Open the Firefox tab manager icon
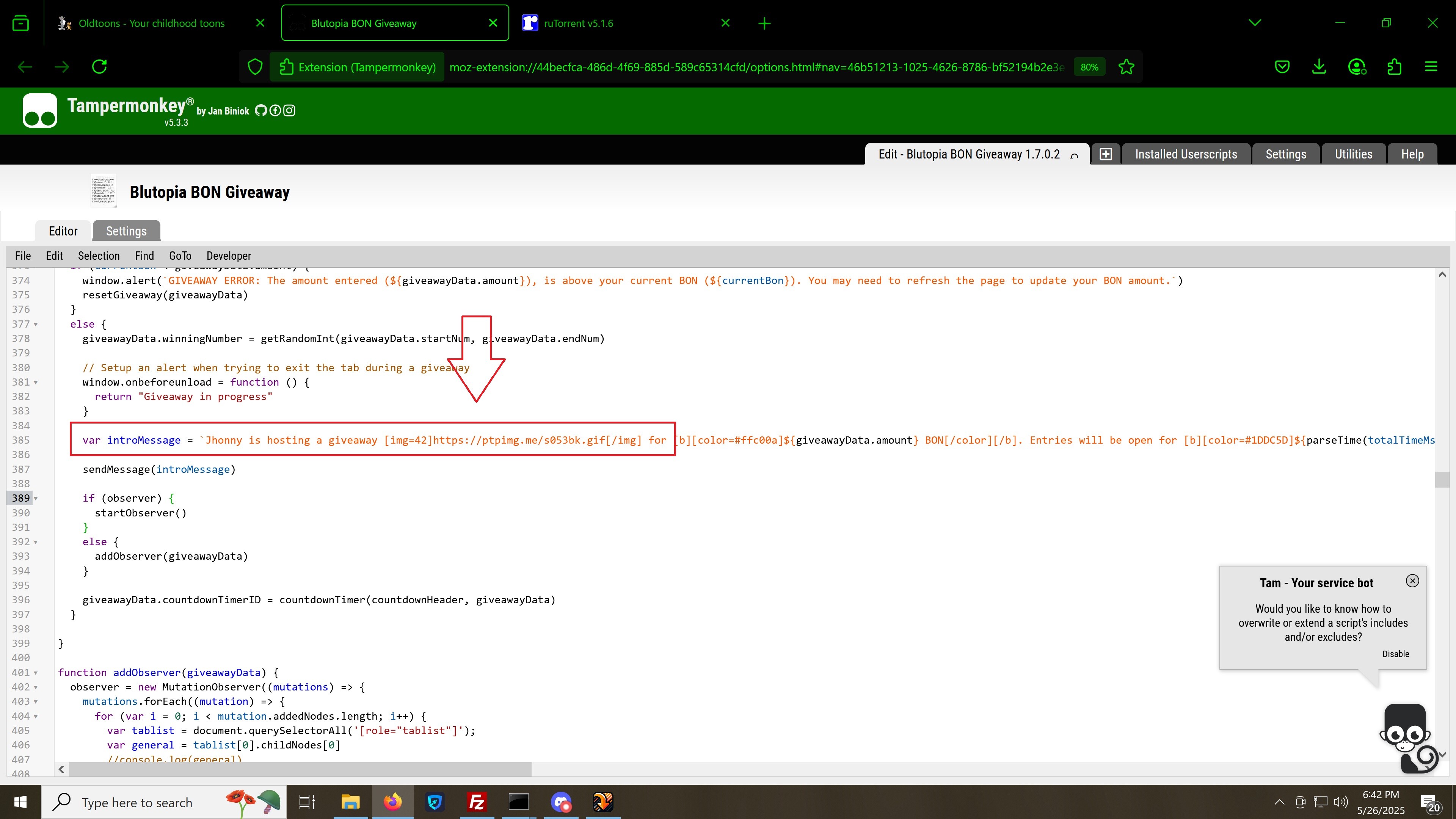This screenshot has width=1456, height=819. (x=21, y=23)
